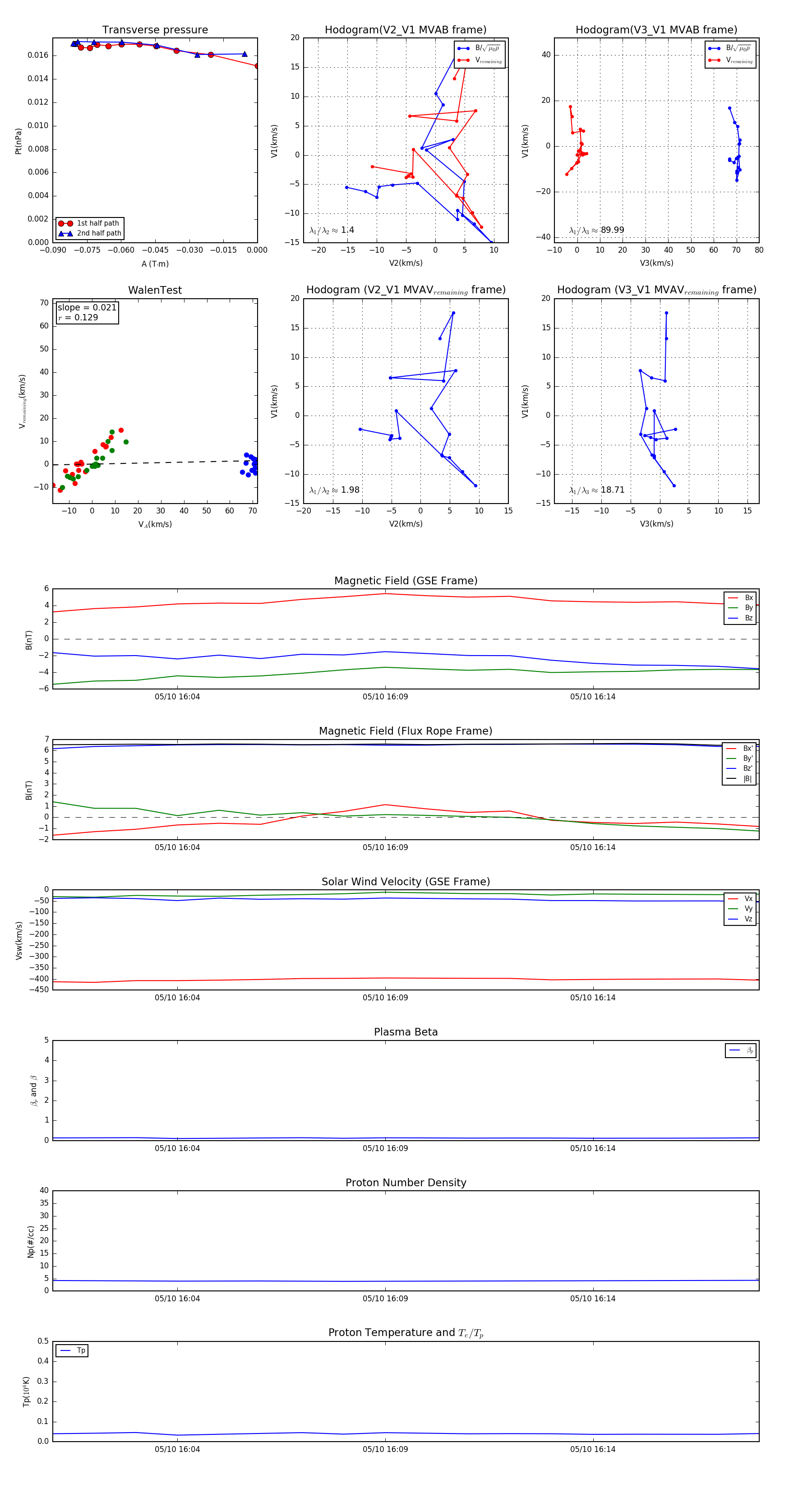Select the By legend entry
The image size is (812, 1489).
click(x=740, y=607)
